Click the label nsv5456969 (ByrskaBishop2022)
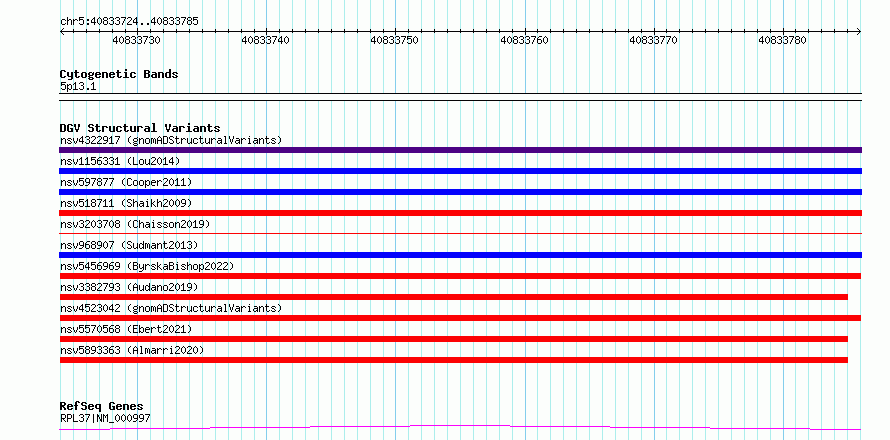 (147, 266)
